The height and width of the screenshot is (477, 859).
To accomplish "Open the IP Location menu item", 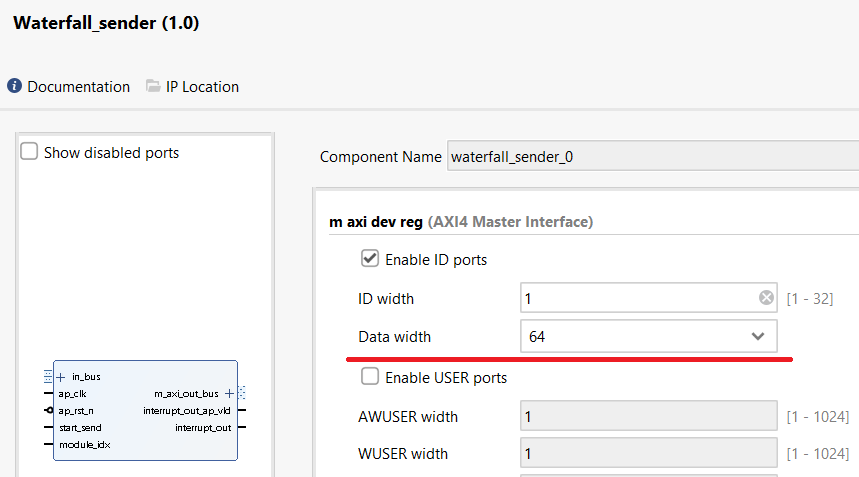I will (x=202, y=87).
